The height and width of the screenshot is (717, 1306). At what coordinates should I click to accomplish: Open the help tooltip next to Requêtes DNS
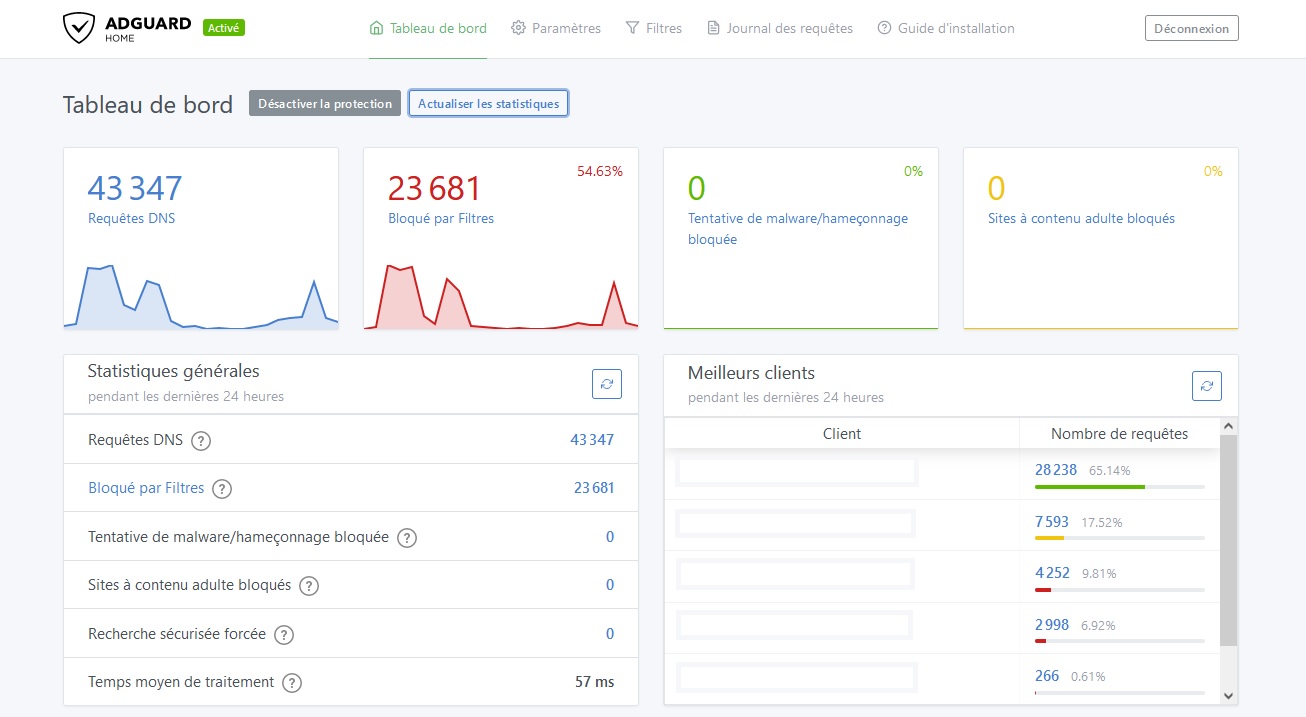pyautogui.click(x=200, y=440)
